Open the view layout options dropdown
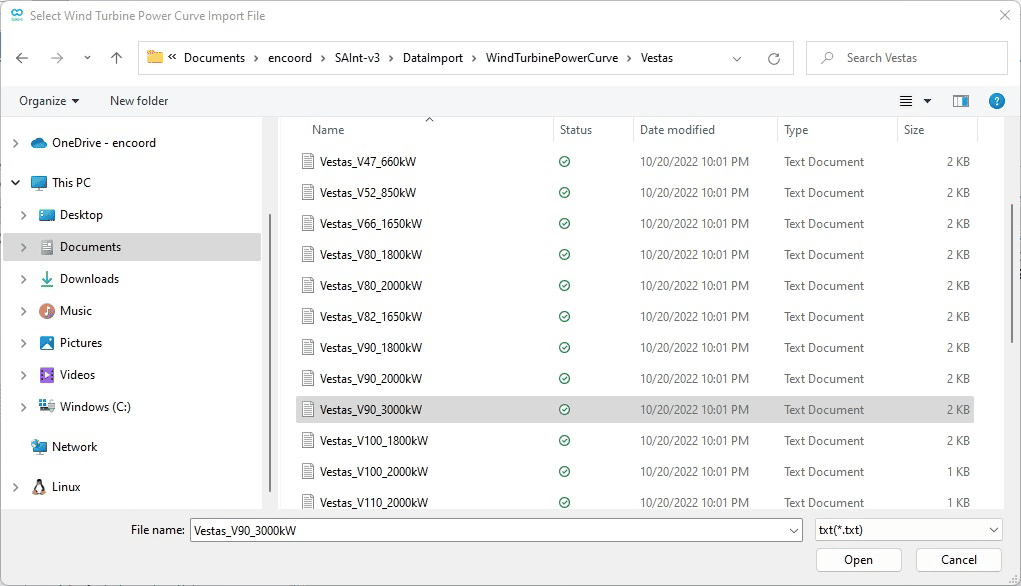 [x=927, y=101]
